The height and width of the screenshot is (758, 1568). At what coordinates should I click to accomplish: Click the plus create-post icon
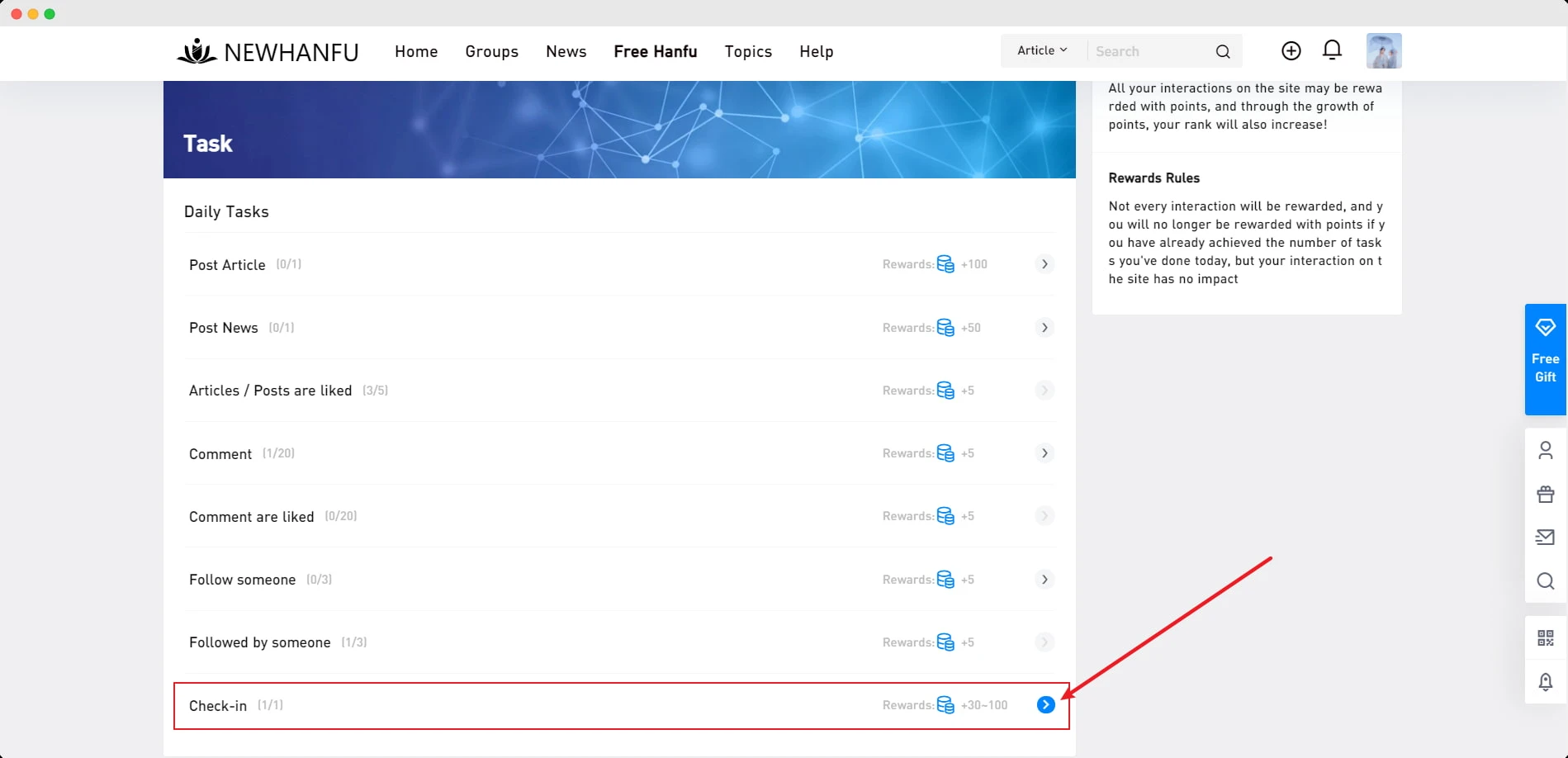[x=1291, y=51]
